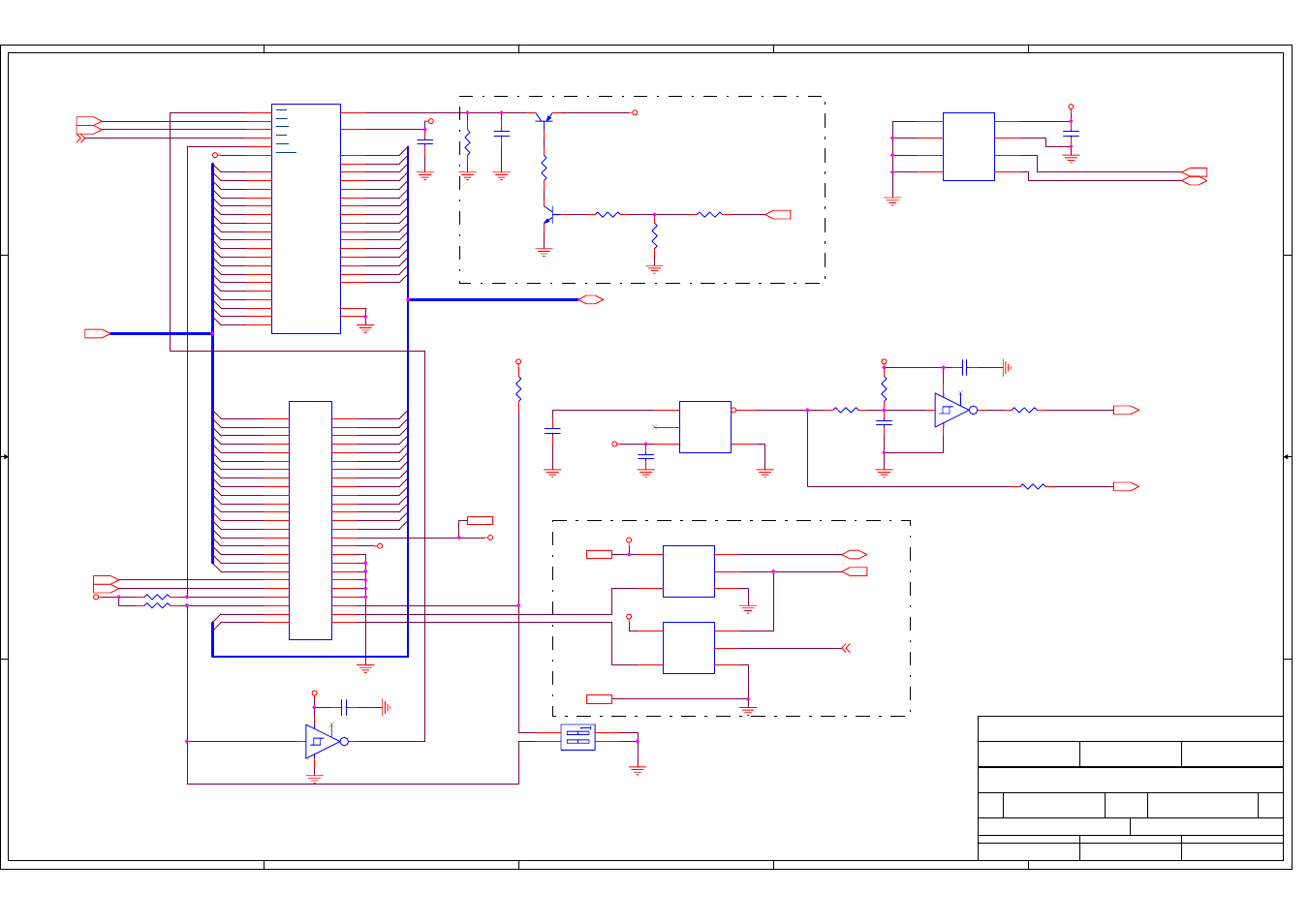The height and width of the screenshot is (924, 1309).
Task: Select the resistor at the Schmitt inverter output
Action: click(x=1024, y=410)
